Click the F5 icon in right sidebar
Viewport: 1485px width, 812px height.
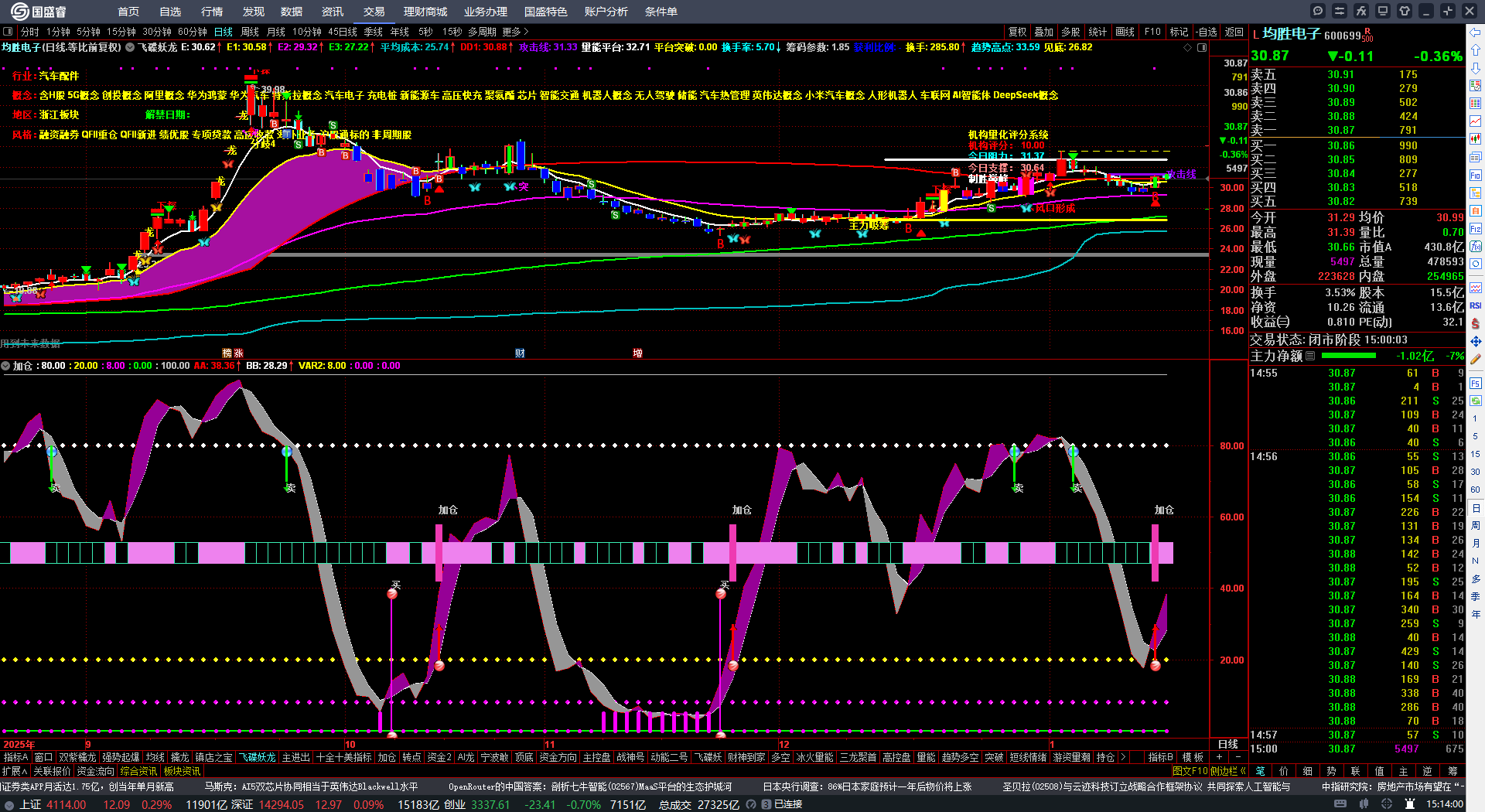(1476, 383)
